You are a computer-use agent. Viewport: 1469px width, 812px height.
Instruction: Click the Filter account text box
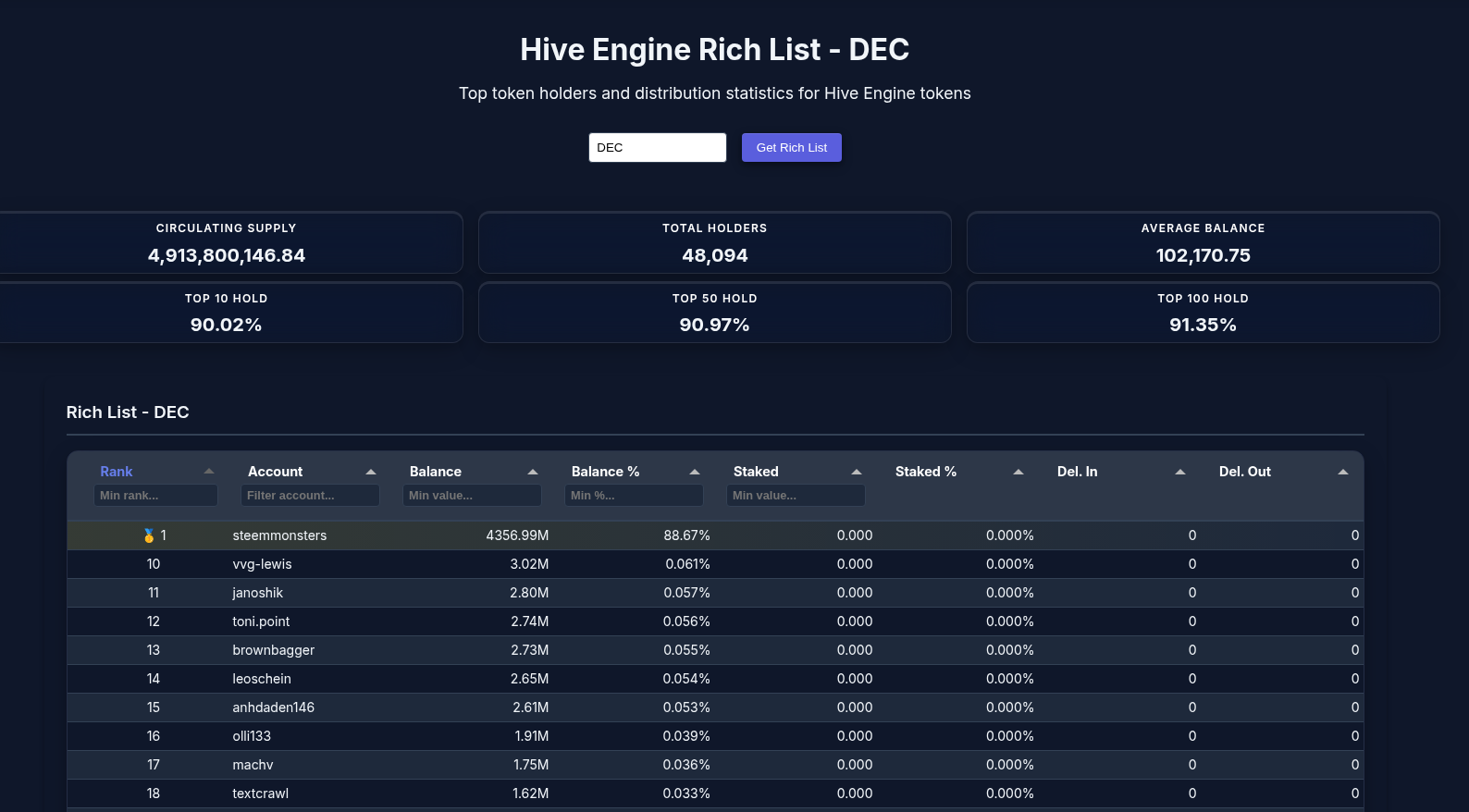point(310,496)
